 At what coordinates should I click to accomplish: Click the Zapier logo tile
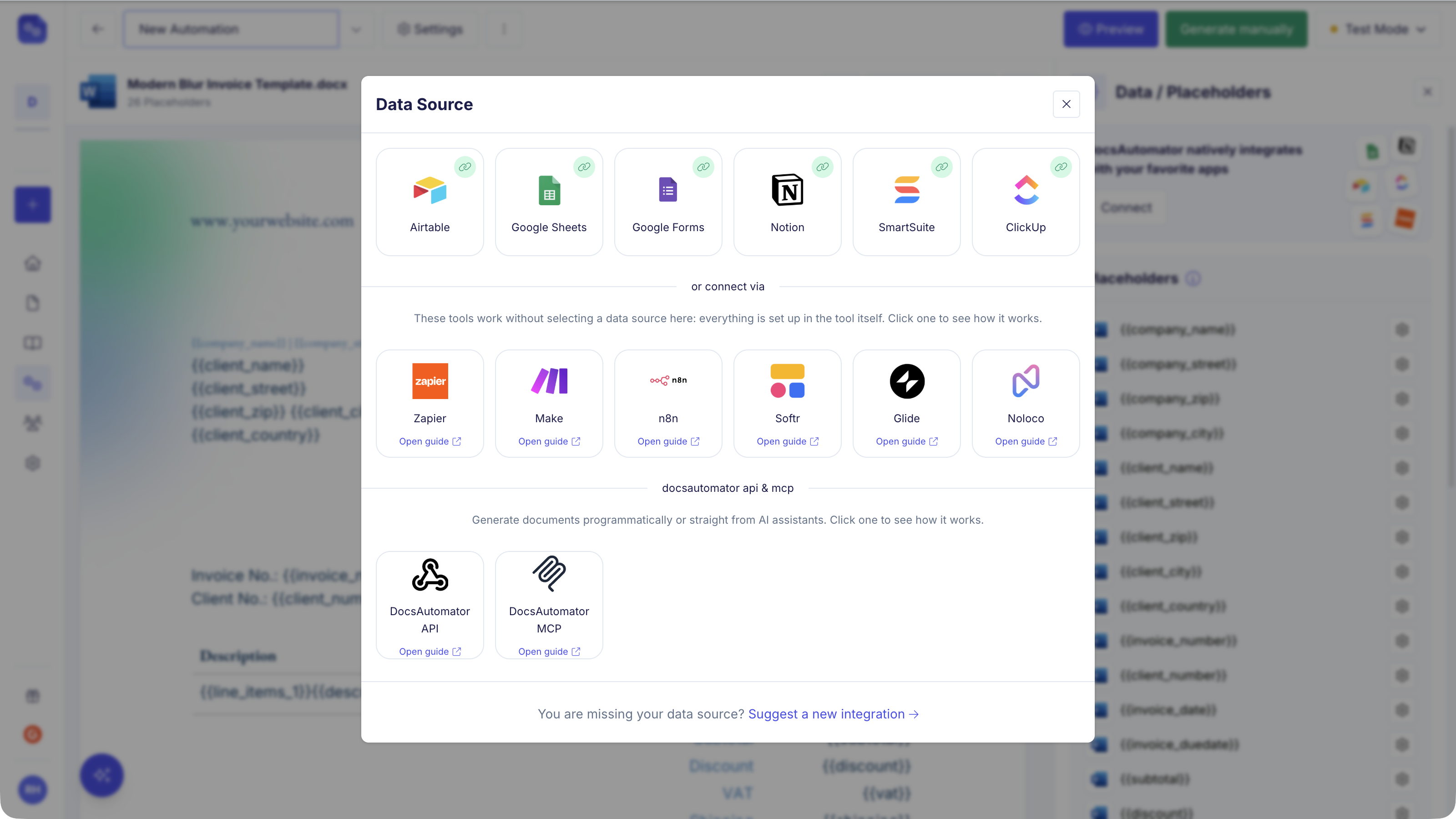click(430, 381)
